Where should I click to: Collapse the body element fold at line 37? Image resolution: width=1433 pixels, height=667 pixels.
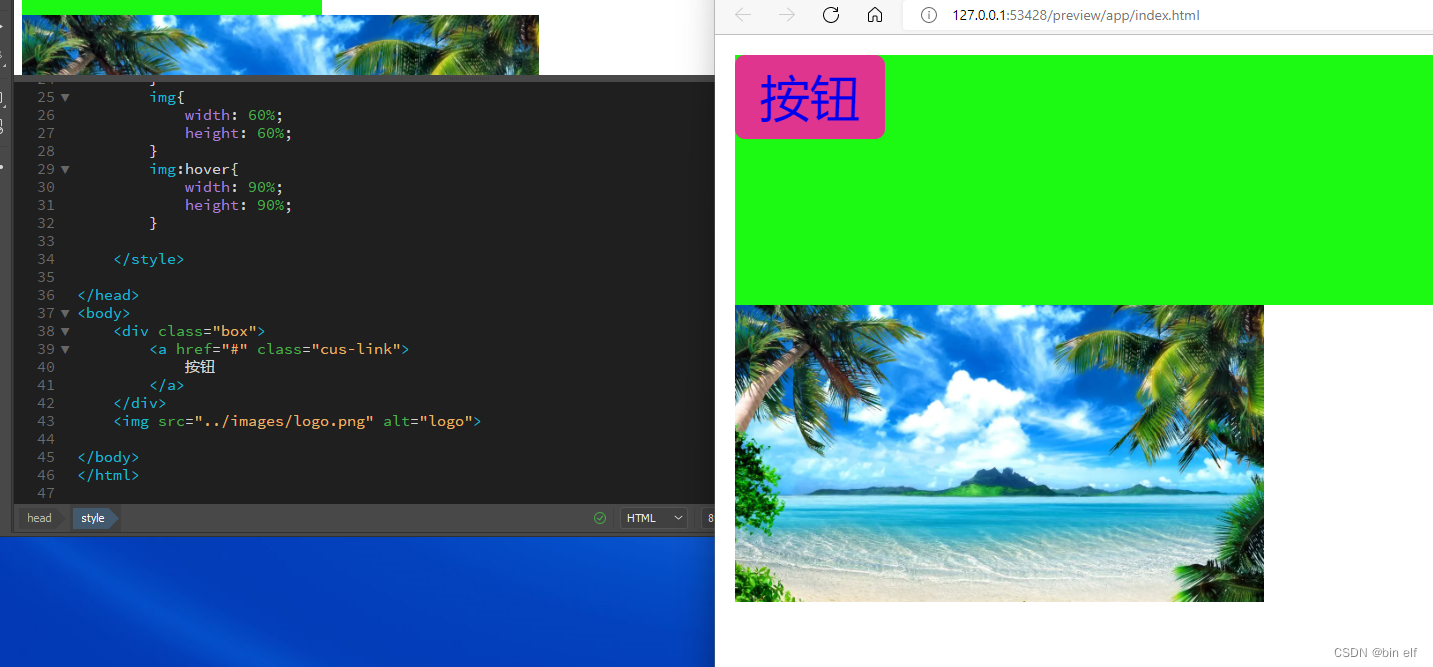tap(64, 313)
